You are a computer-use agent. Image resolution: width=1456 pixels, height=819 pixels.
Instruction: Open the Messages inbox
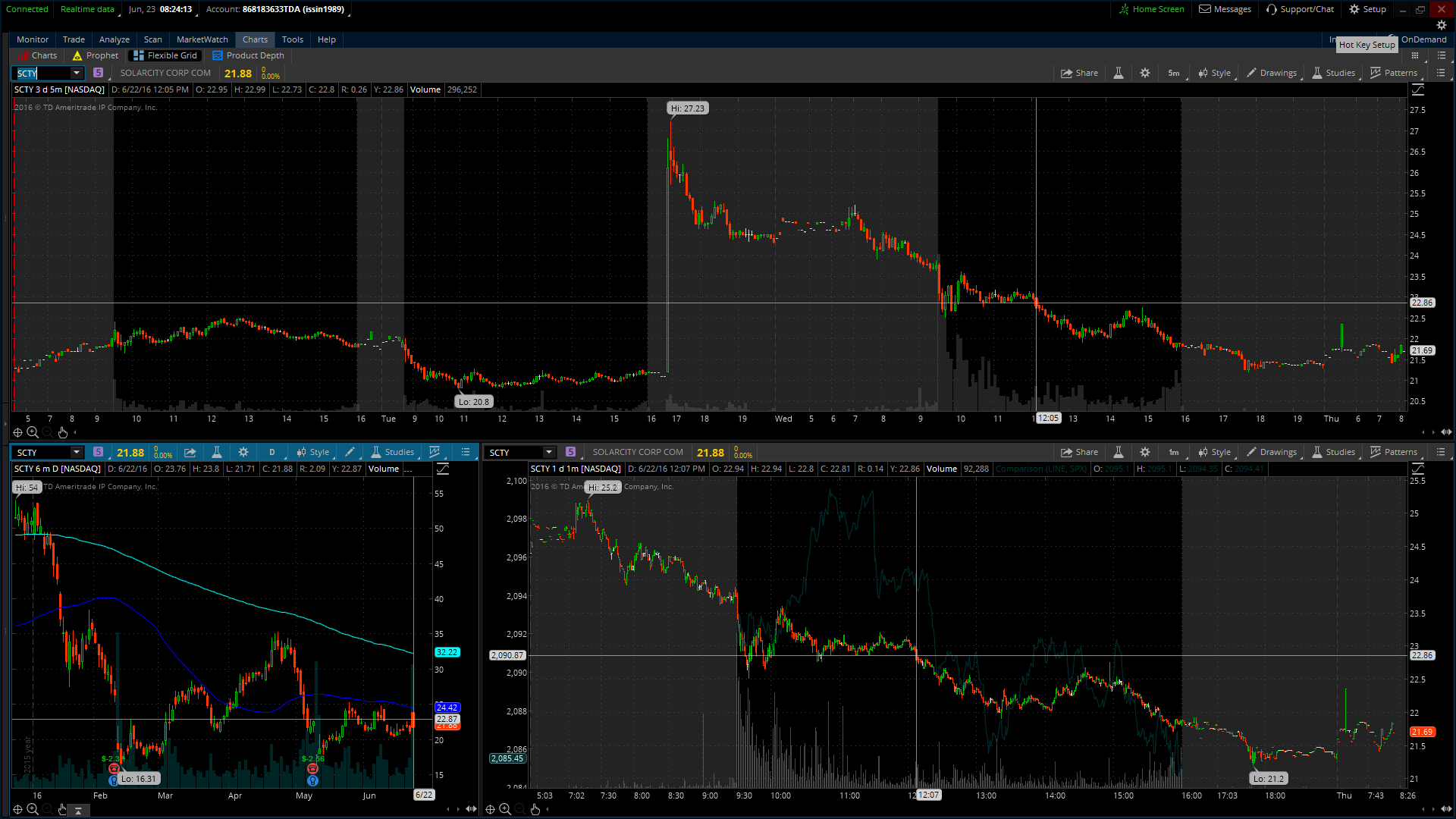[x=1225, y=9]
